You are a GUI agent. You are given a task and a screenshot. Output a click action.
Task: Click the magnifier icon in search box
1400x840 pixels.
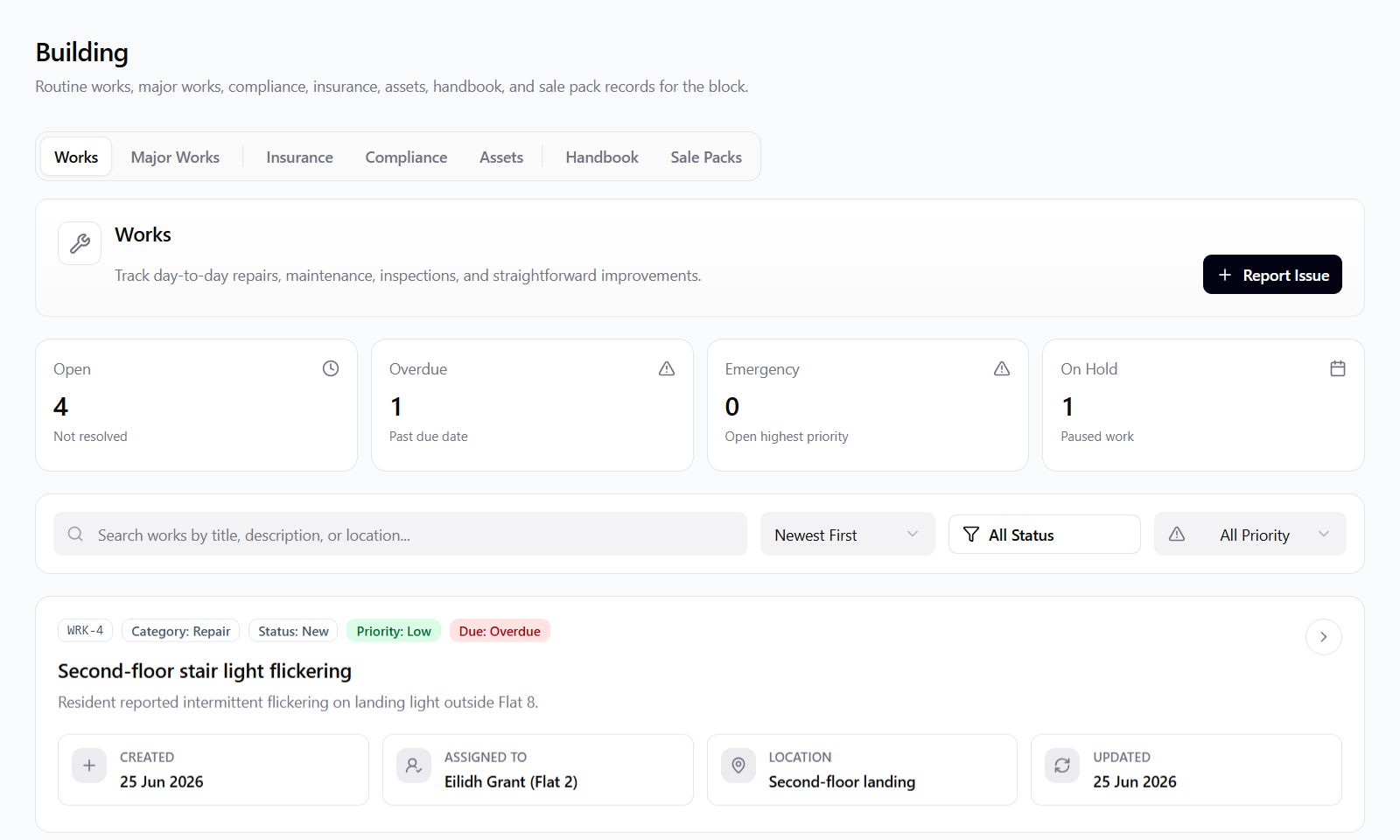click(75, 534)
